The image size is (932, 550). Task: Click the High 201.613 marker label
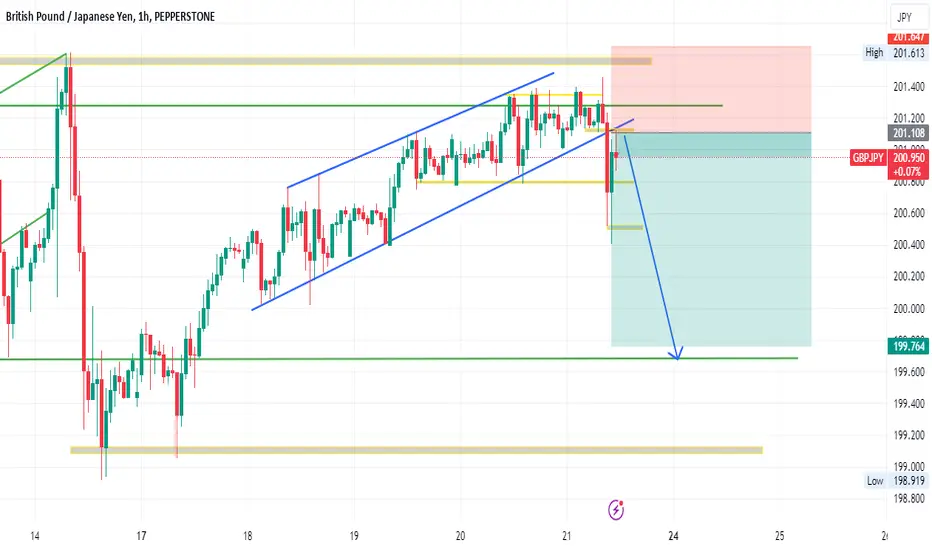point(896,53)
